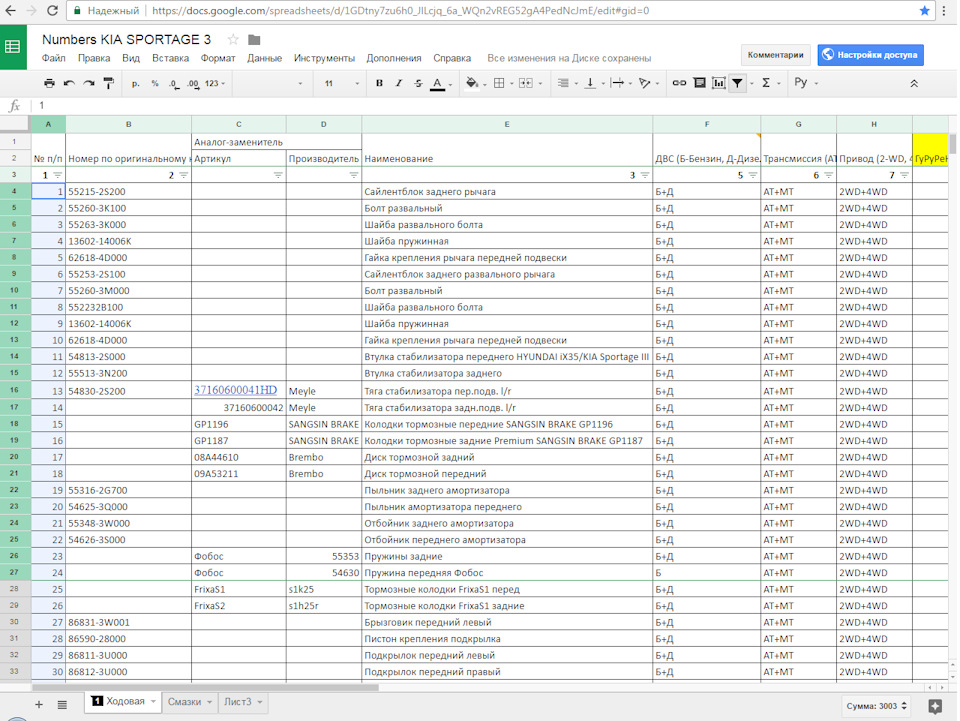
Task: Open the filter views dropdown arrow
Action: (752, 84)
